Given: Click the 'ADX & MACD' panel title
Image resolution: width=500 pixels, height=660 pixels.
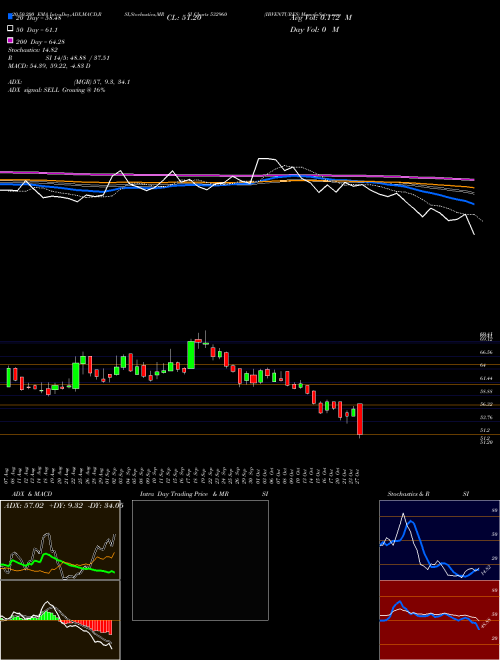Looking at the screenshot, I should coord(32,494).
